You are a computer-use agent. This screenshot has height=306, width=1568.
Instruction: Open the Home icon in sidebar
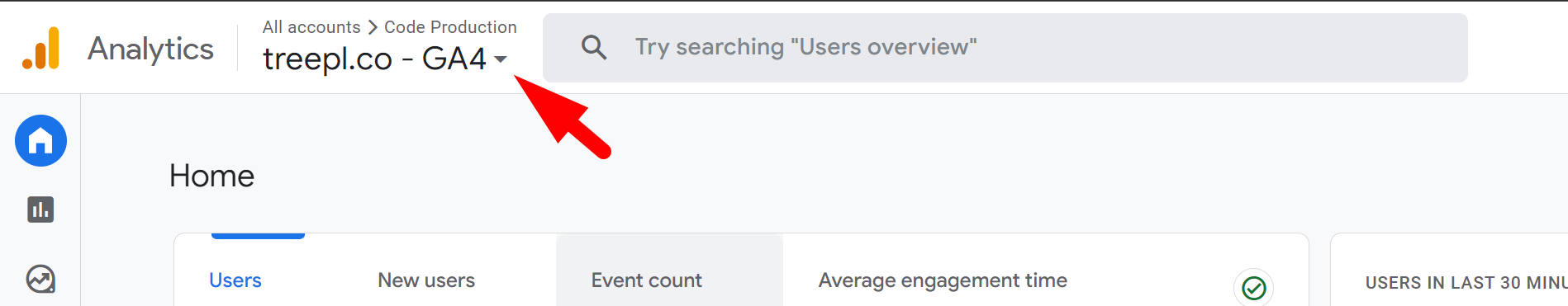tap(40, 141)
